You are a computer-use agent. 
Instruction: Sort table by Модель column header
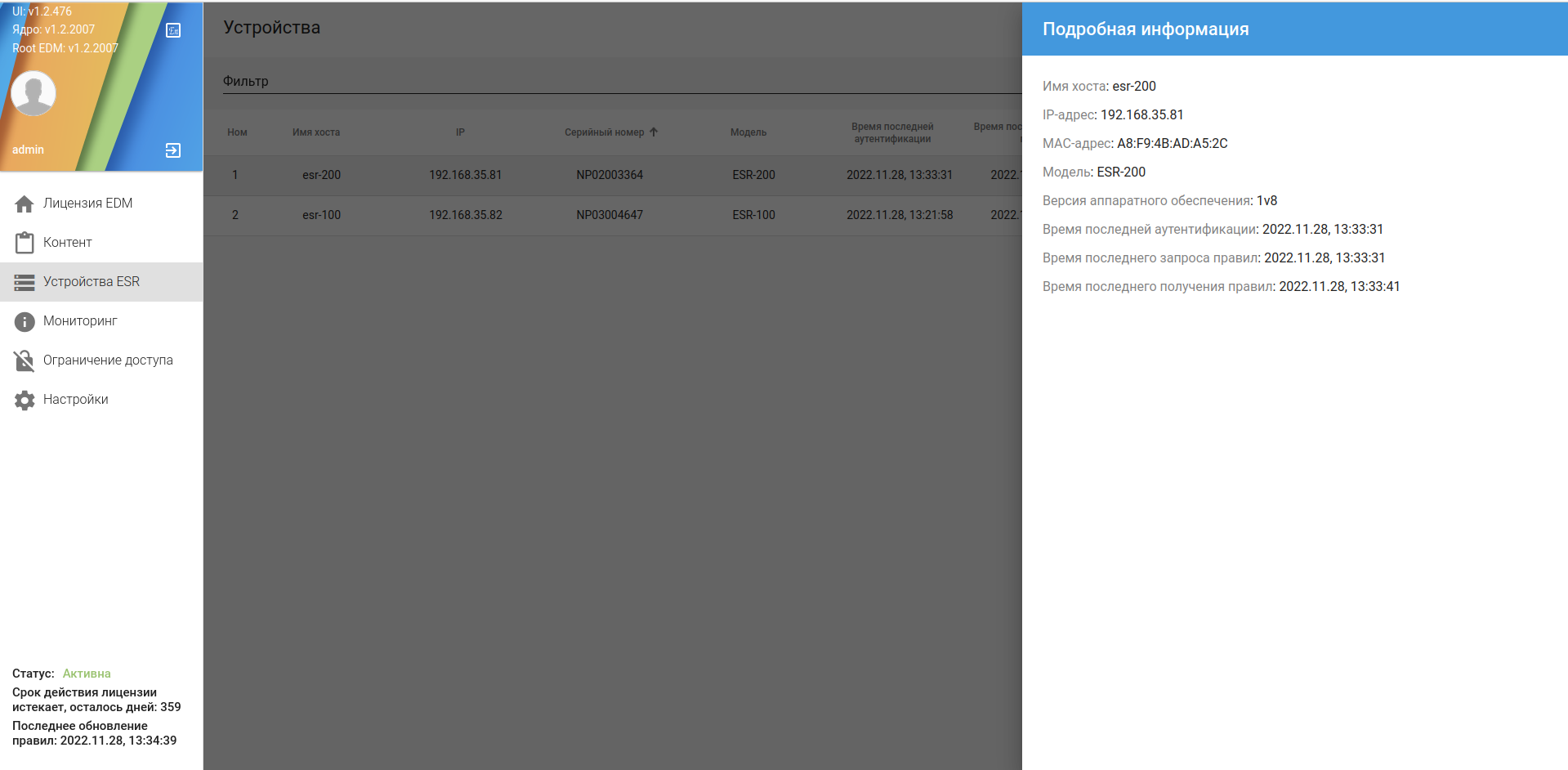coord(748,132)
